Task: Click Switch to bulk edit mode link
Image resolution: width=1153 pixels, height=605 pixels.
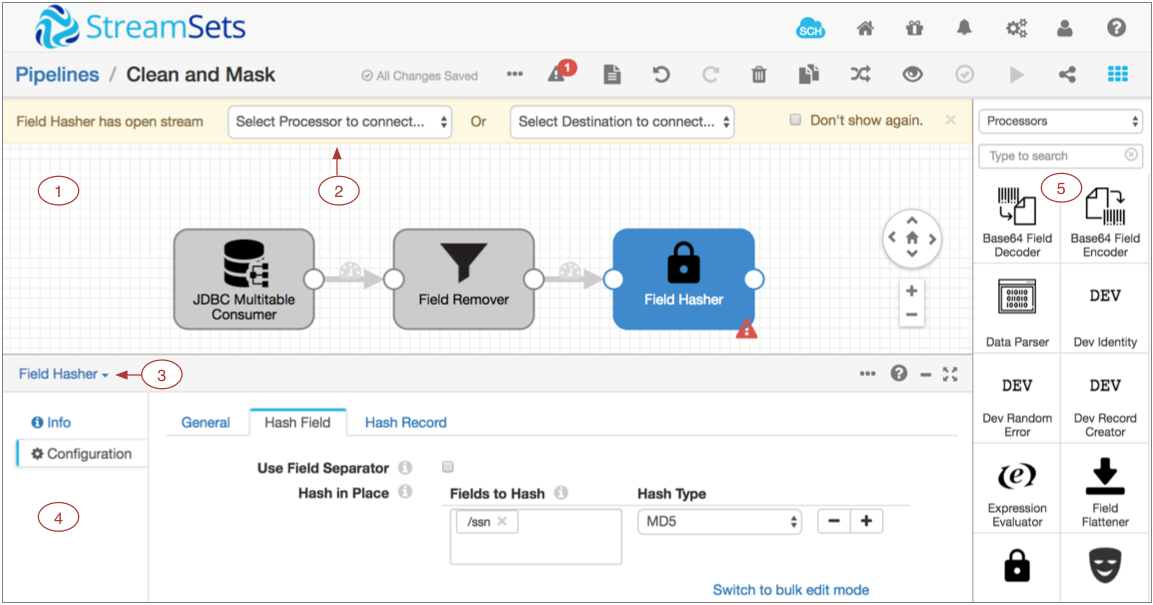Action: point(790,590)
